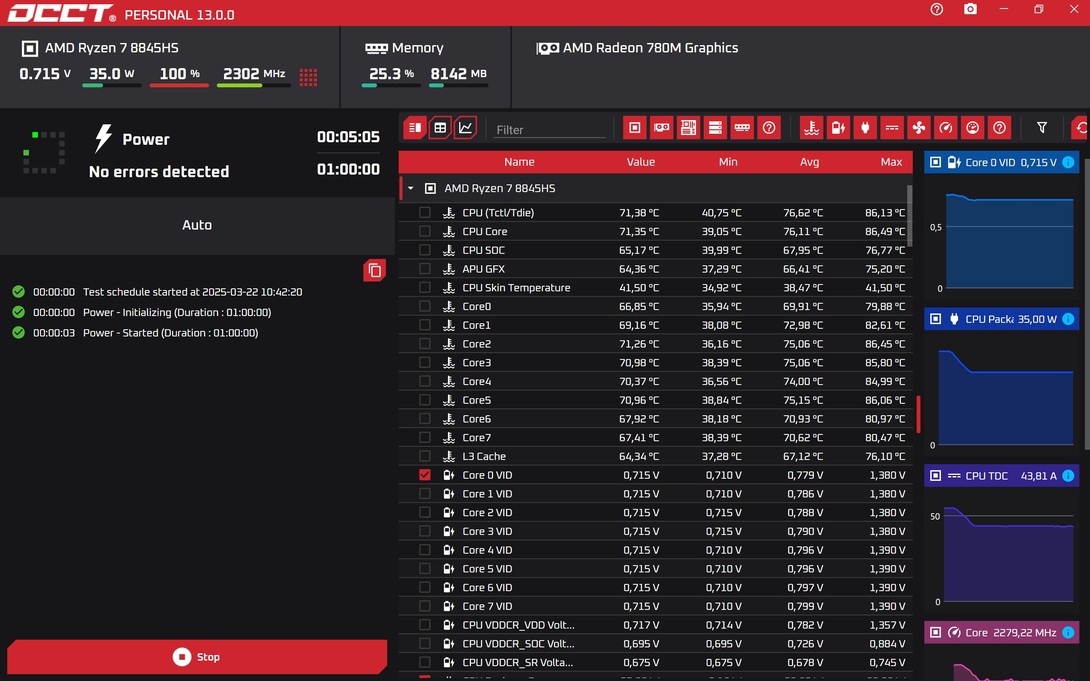Collapse the AMD Ryzen 7 8845HS group

(x=411, y=188)
